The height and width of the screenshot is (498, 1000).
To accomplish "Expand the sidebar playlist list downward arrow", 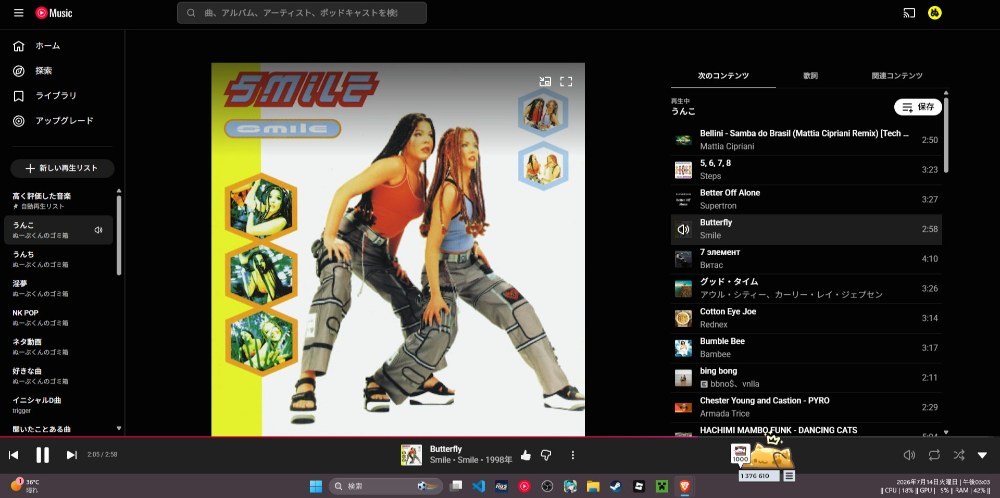I will 119,428.
